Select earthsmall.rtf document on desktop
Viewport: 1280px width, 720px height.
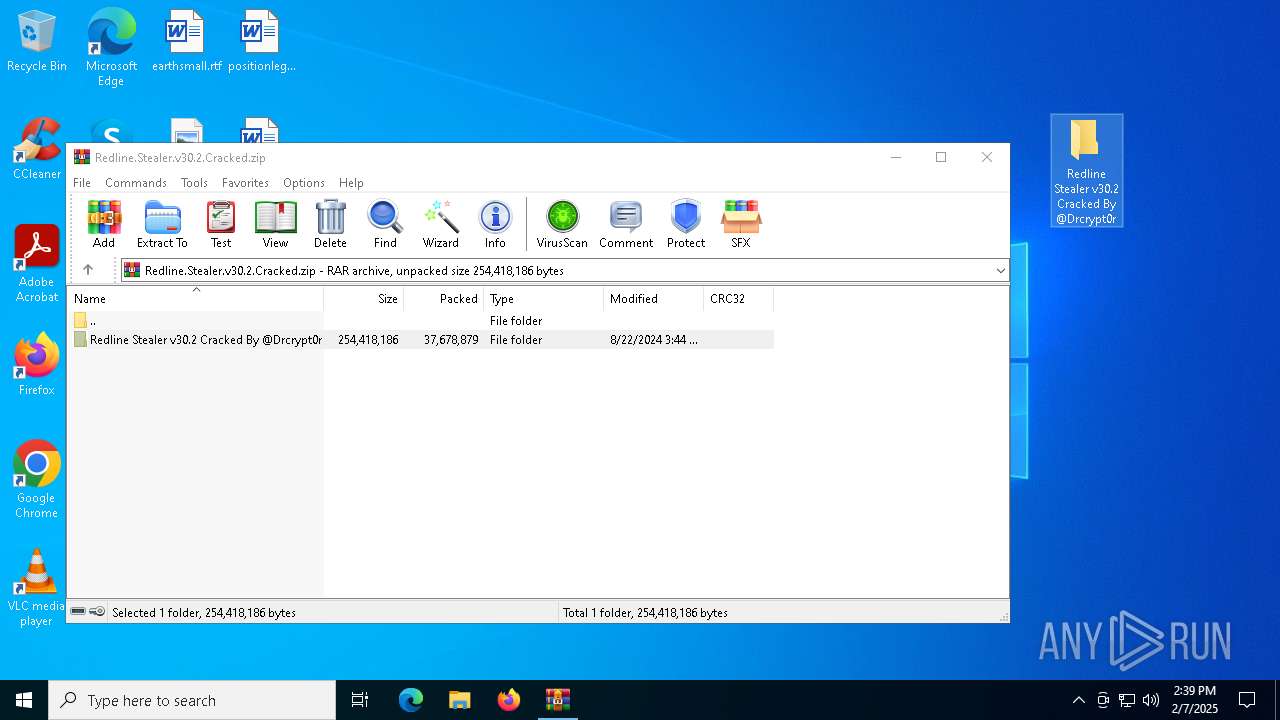pos(186,42)
